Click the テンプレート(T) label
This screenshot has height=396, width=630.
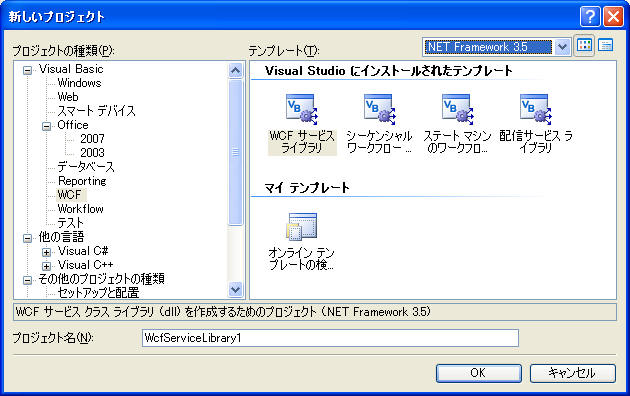(284, 51)
